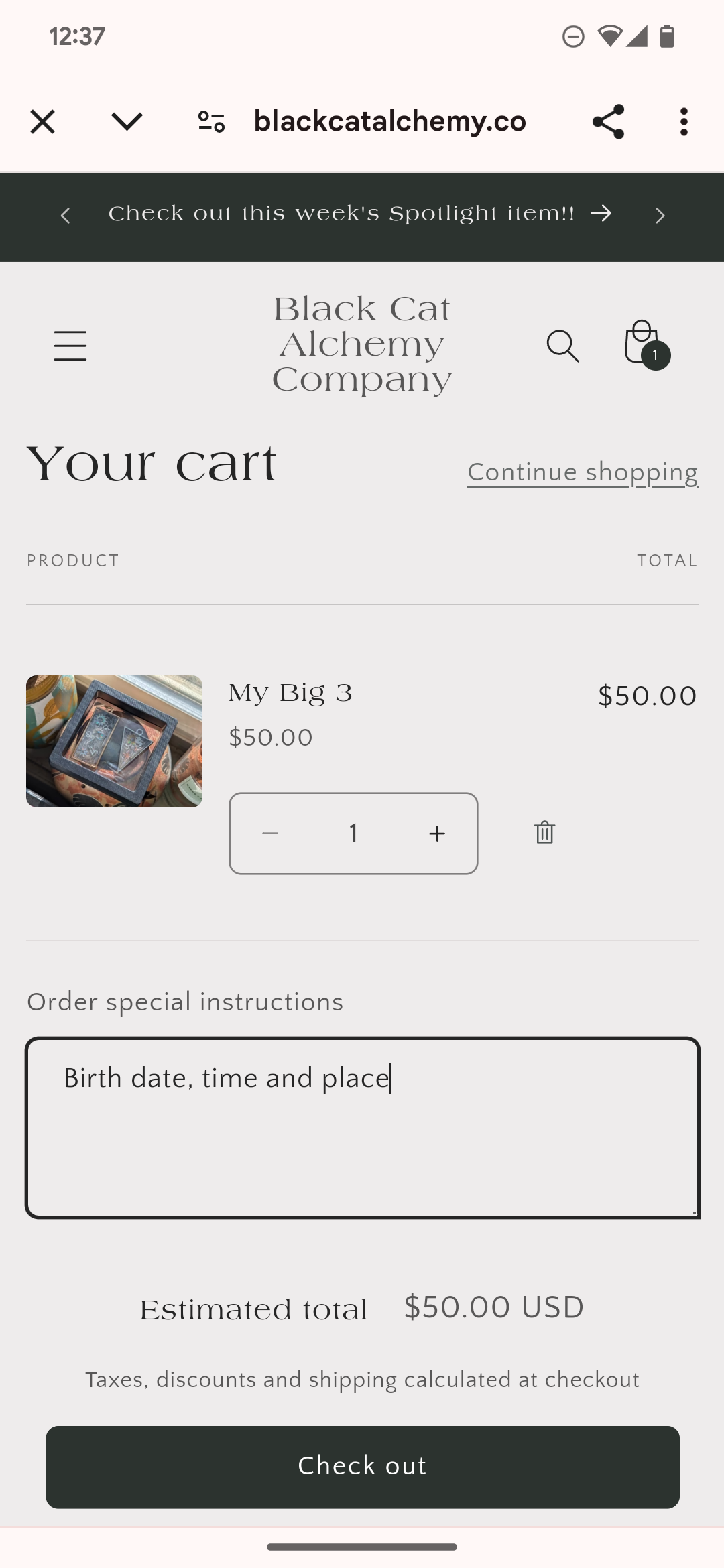The height and width of the screenshot is (1568, 724).
Task: Open site settings icon beside URL
Action: pyautogui.click(x=211, y=122)
